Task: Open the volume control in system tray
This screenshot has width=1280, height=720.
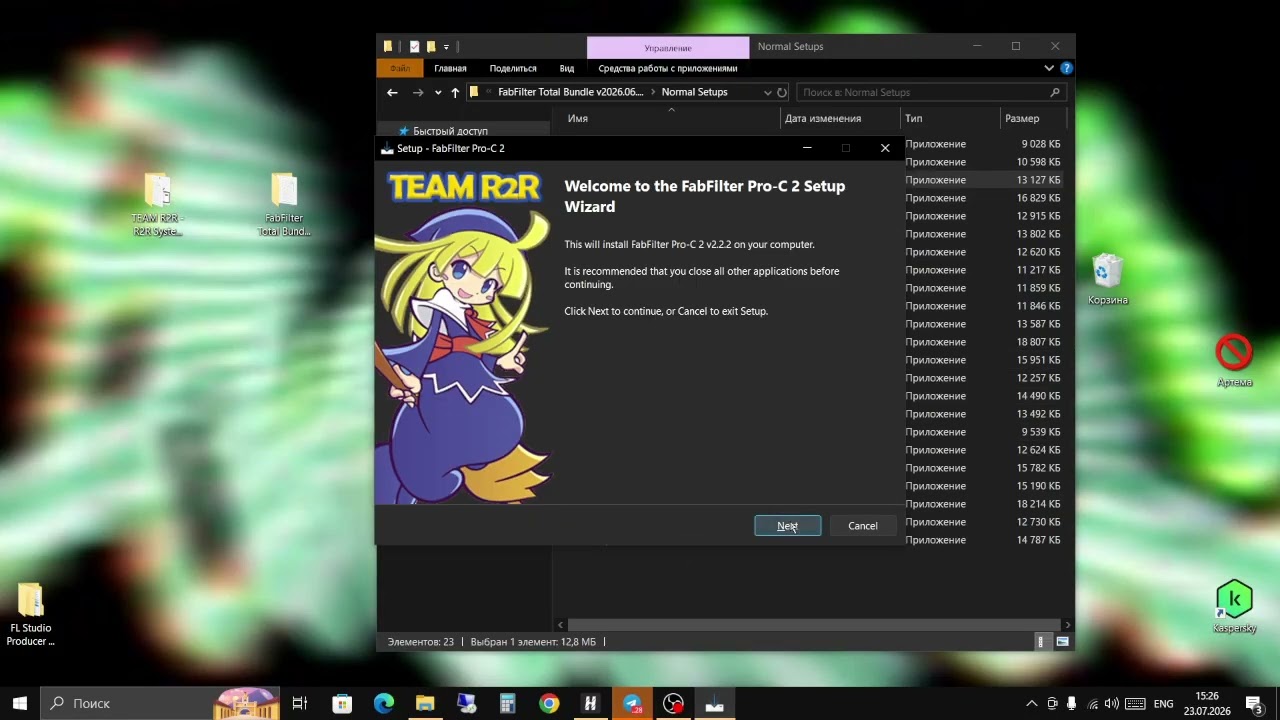Action: click(x=1112, y=703)
